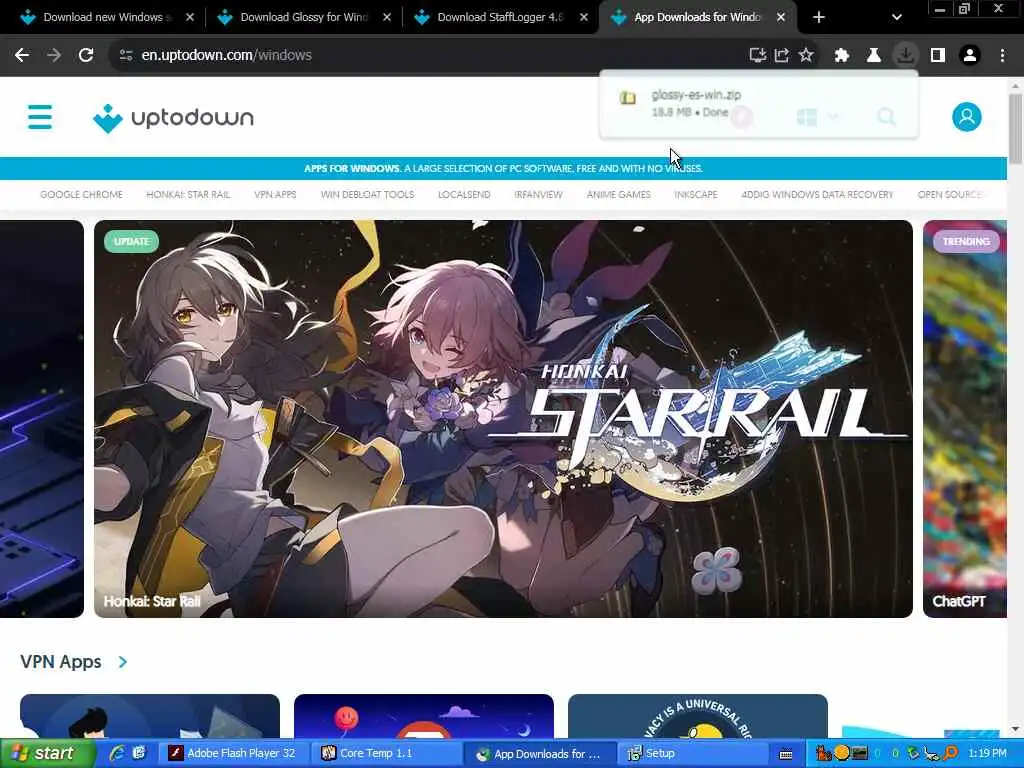Open the Windows start button
This screenshot has width=1024, height=768.
[46, 754]
